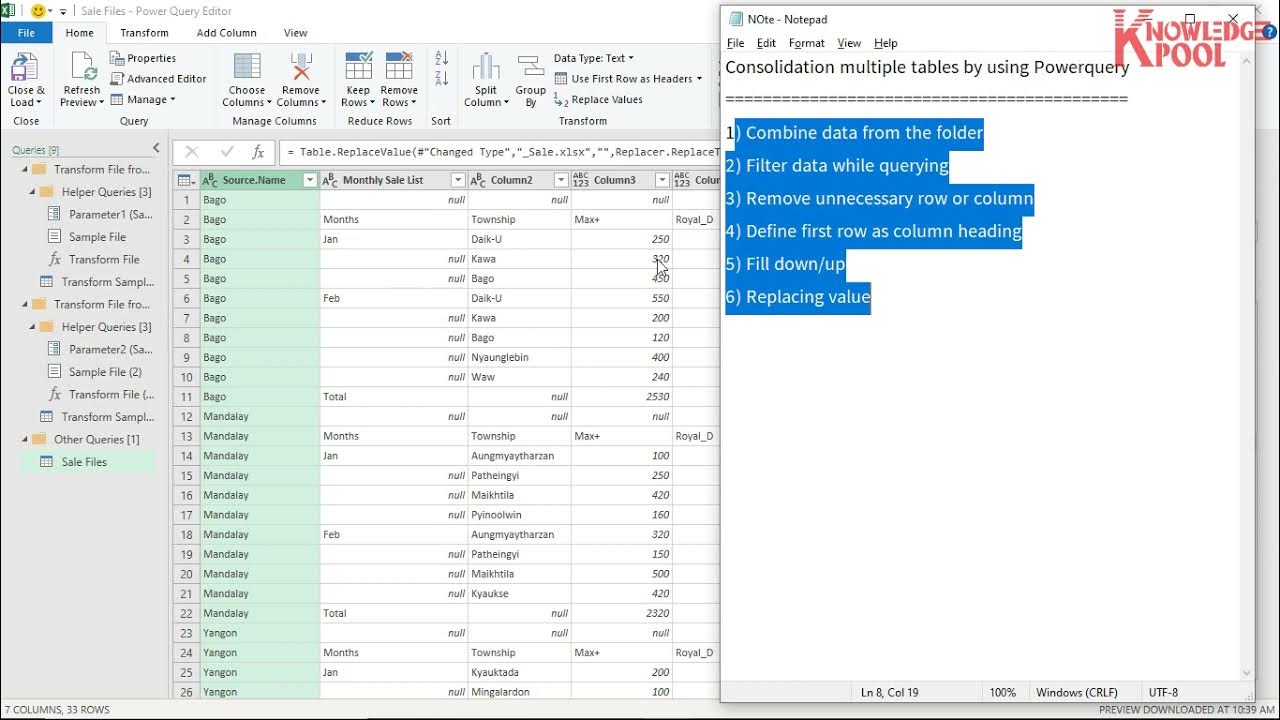Collapse the Other Queries [1] folder
The height and width of the screenshot is (720, 1280).
(x=24, y=439)
